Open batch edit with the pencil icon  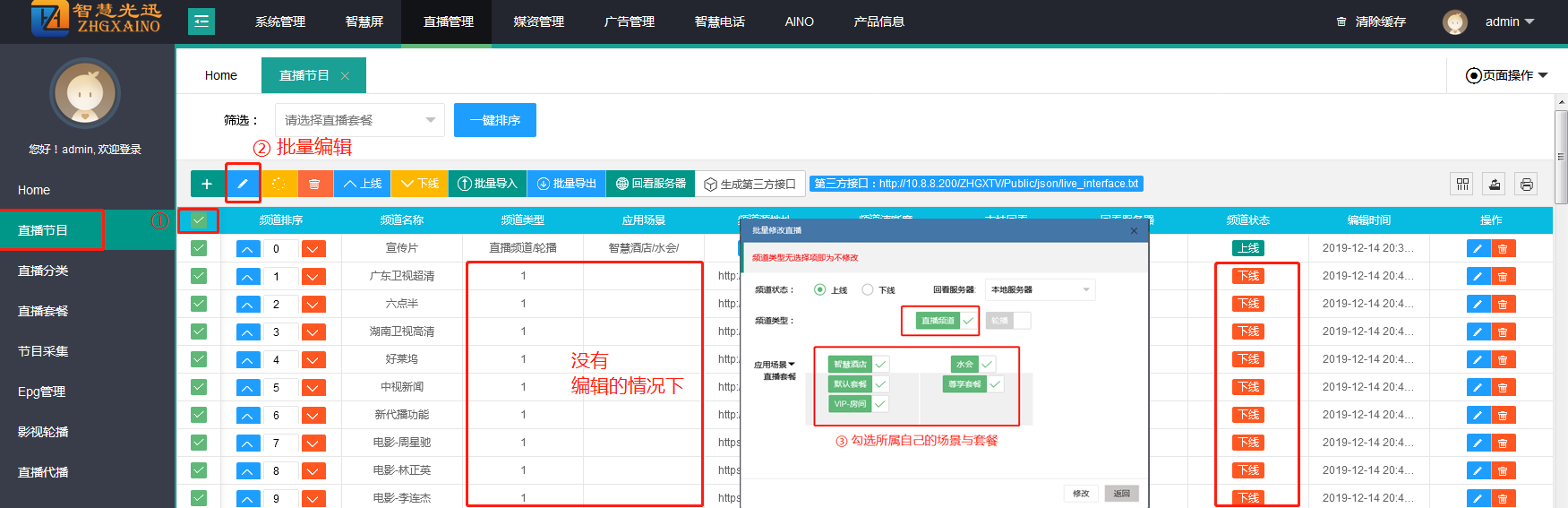click(x=243, y=184)
